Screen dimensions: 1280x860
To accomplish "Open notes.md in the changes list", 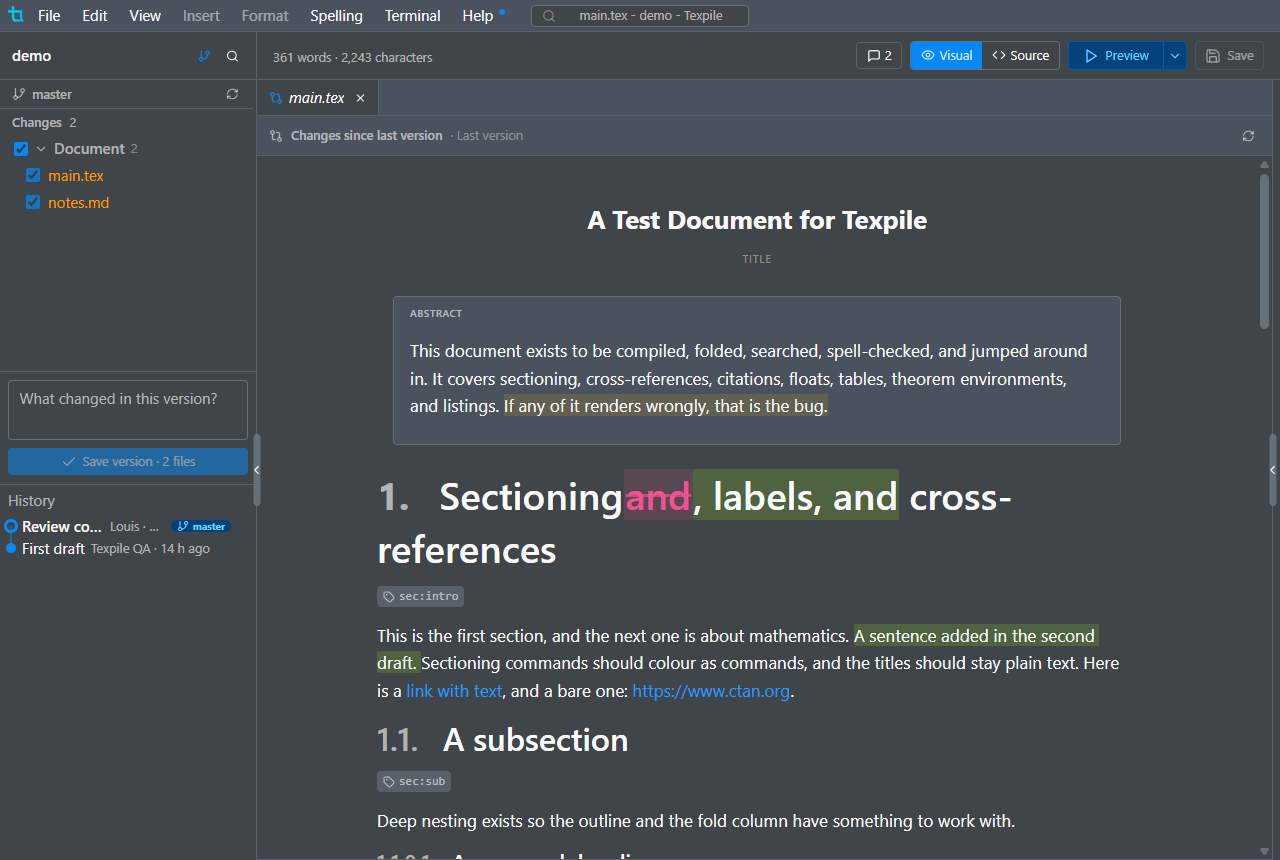I will click(79, 203).
